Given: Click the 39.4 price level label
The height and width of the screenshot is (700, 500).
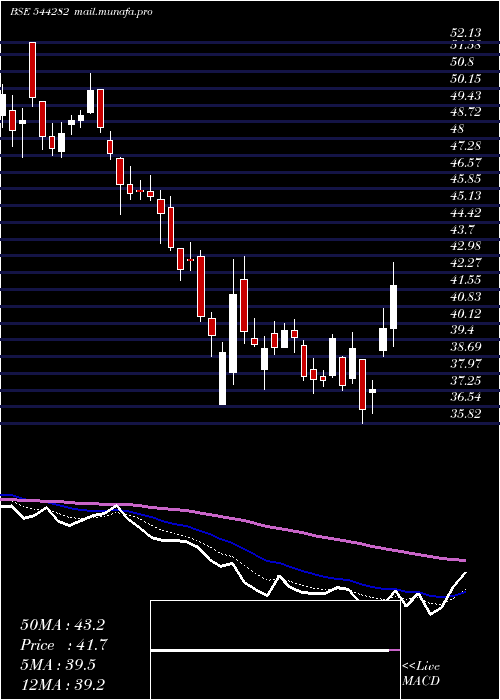Looking at the screenshot, I should (462, 330).
